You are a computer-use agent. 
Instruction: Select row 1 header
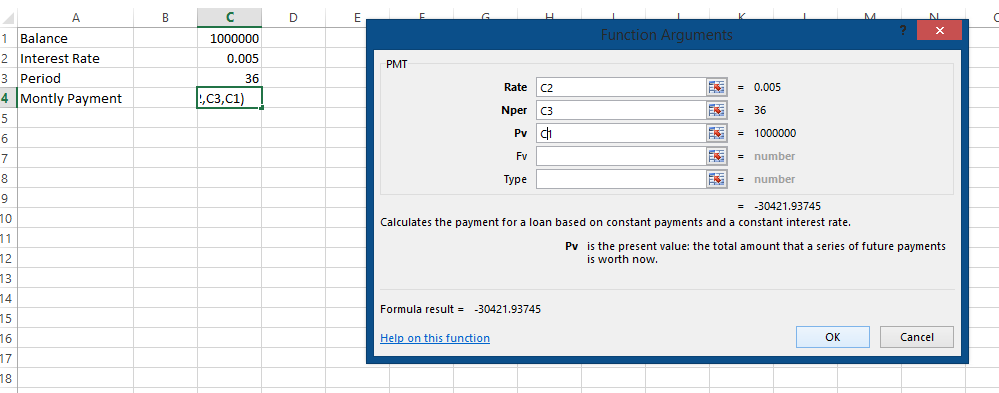pyautogui.click(x=8, y=38)
